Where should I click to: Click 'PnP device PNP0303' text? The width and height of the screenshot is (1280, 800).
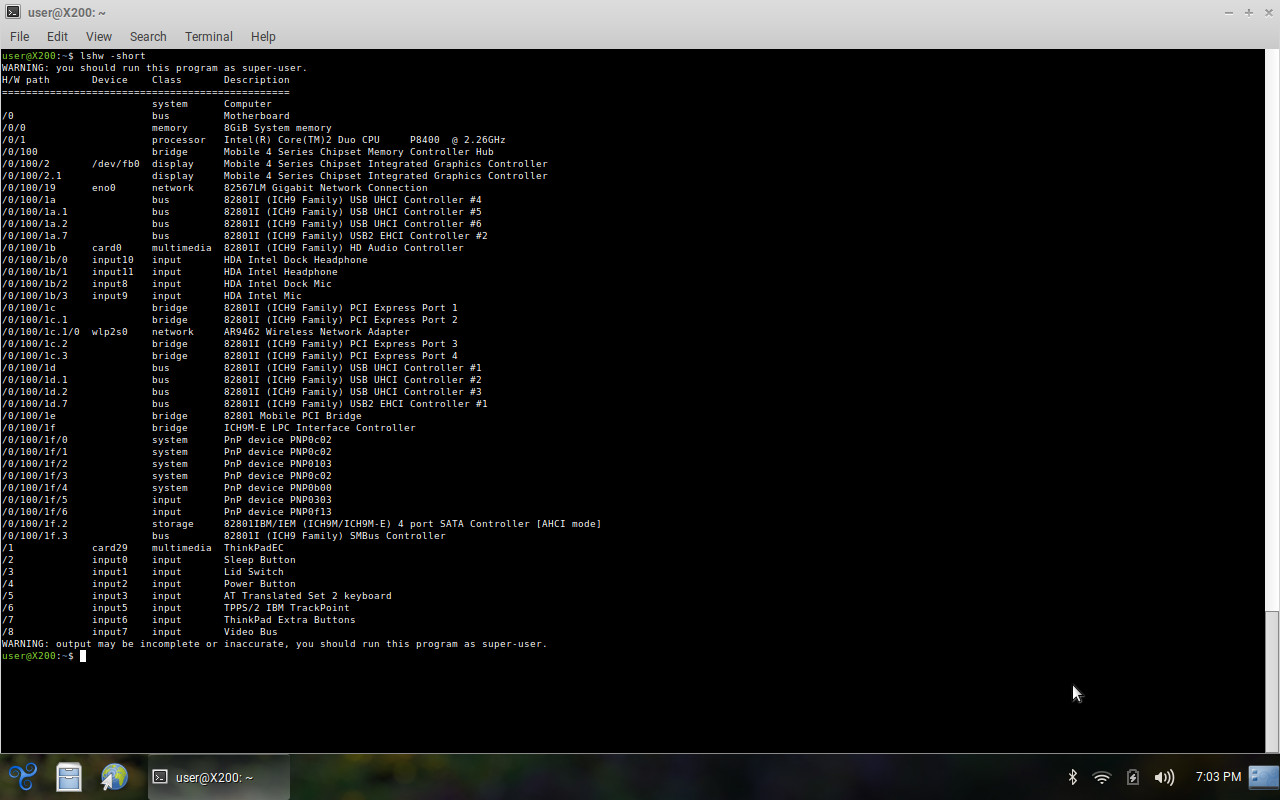click(x=278, y=500)
